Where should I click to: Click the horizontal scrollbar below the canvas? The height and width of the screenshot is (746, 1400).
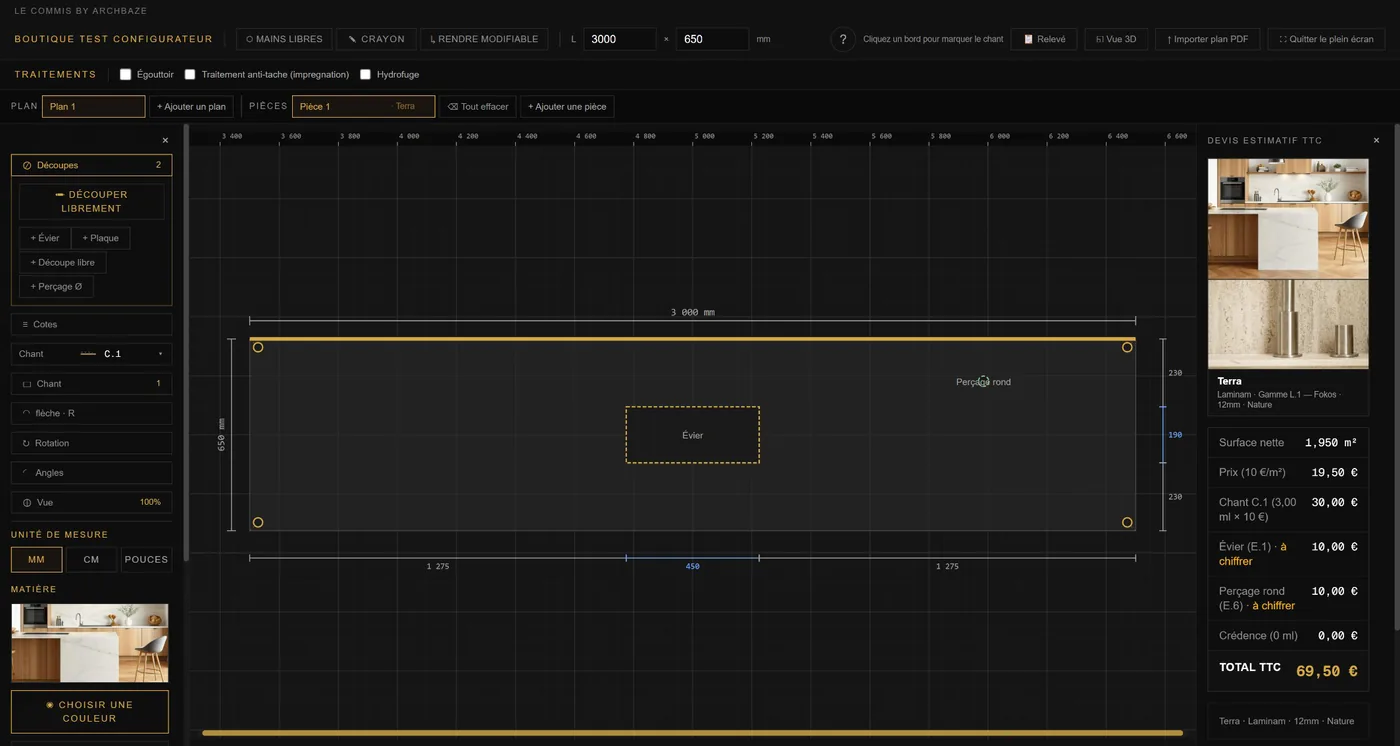tap(692, 733)
